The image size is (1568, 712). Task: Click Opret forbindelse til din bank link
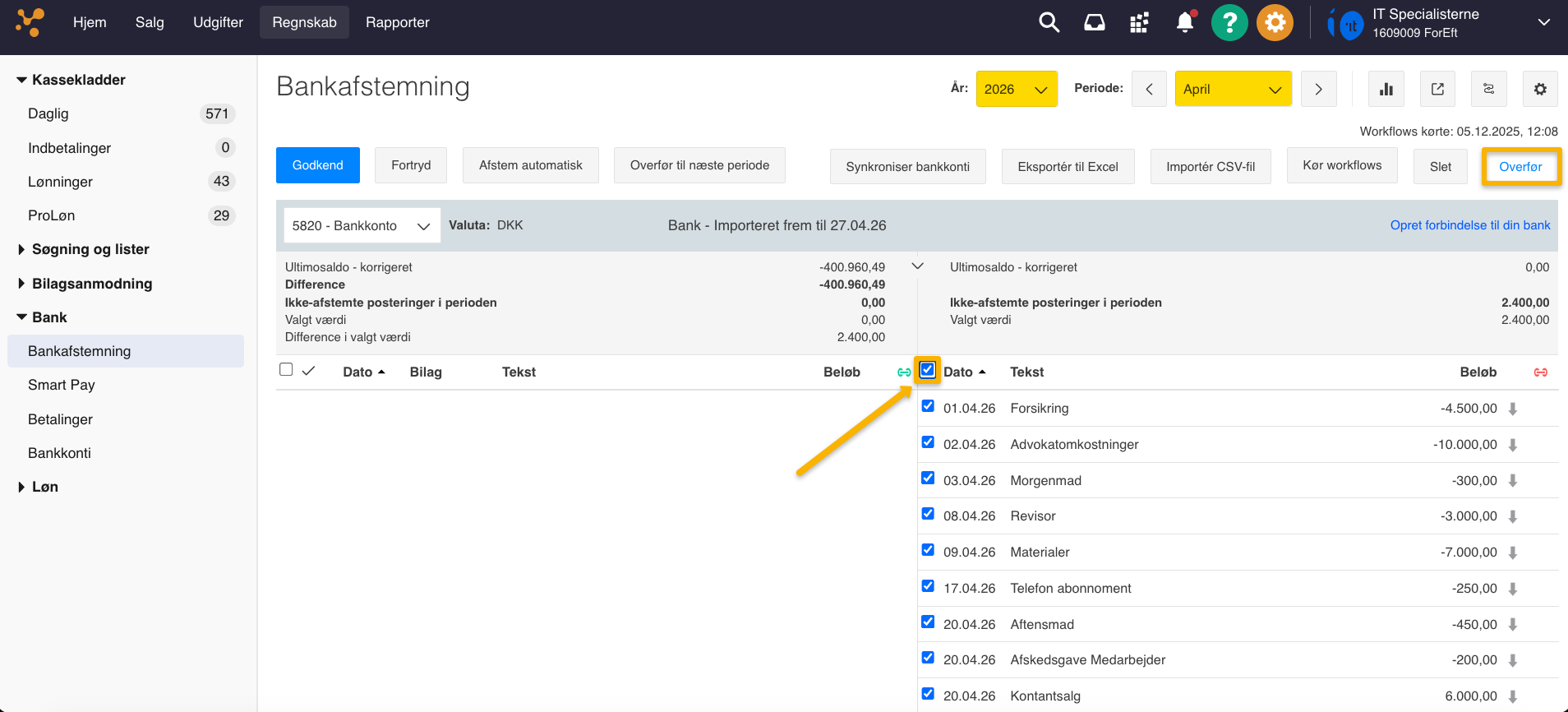pyautogui.click(x=1469, y=225)
